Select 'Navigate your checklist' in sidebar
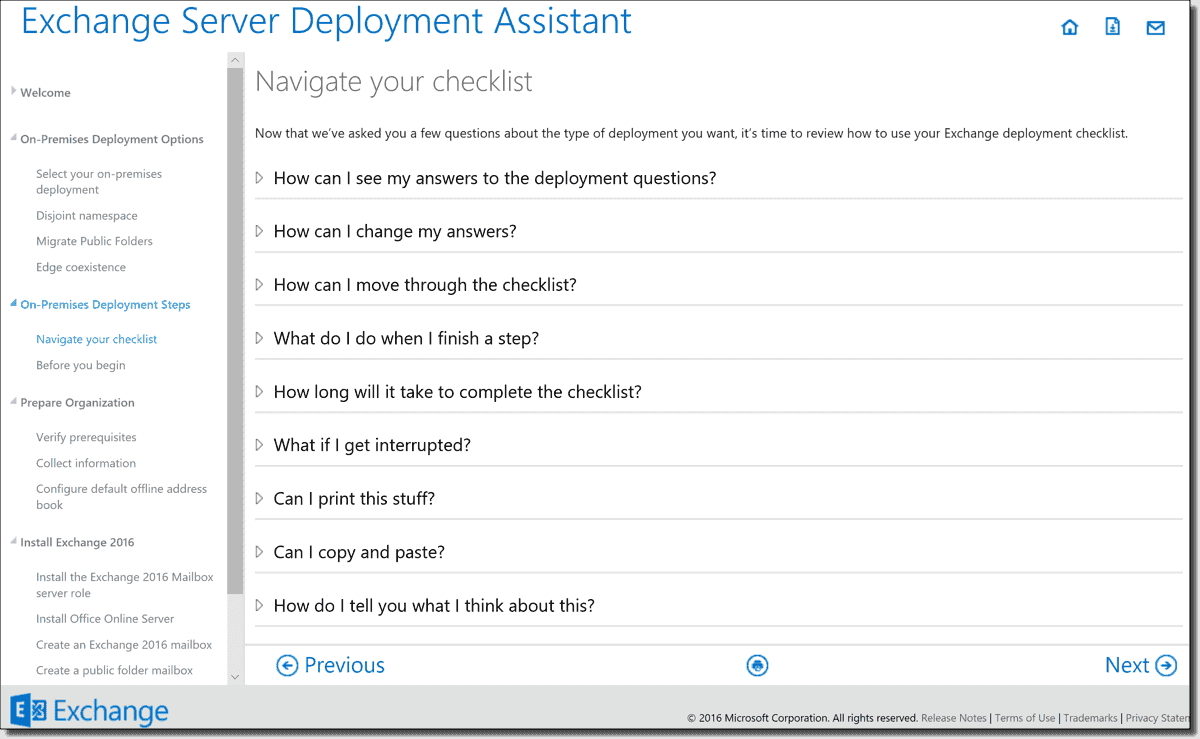 (x=96, y=339)
